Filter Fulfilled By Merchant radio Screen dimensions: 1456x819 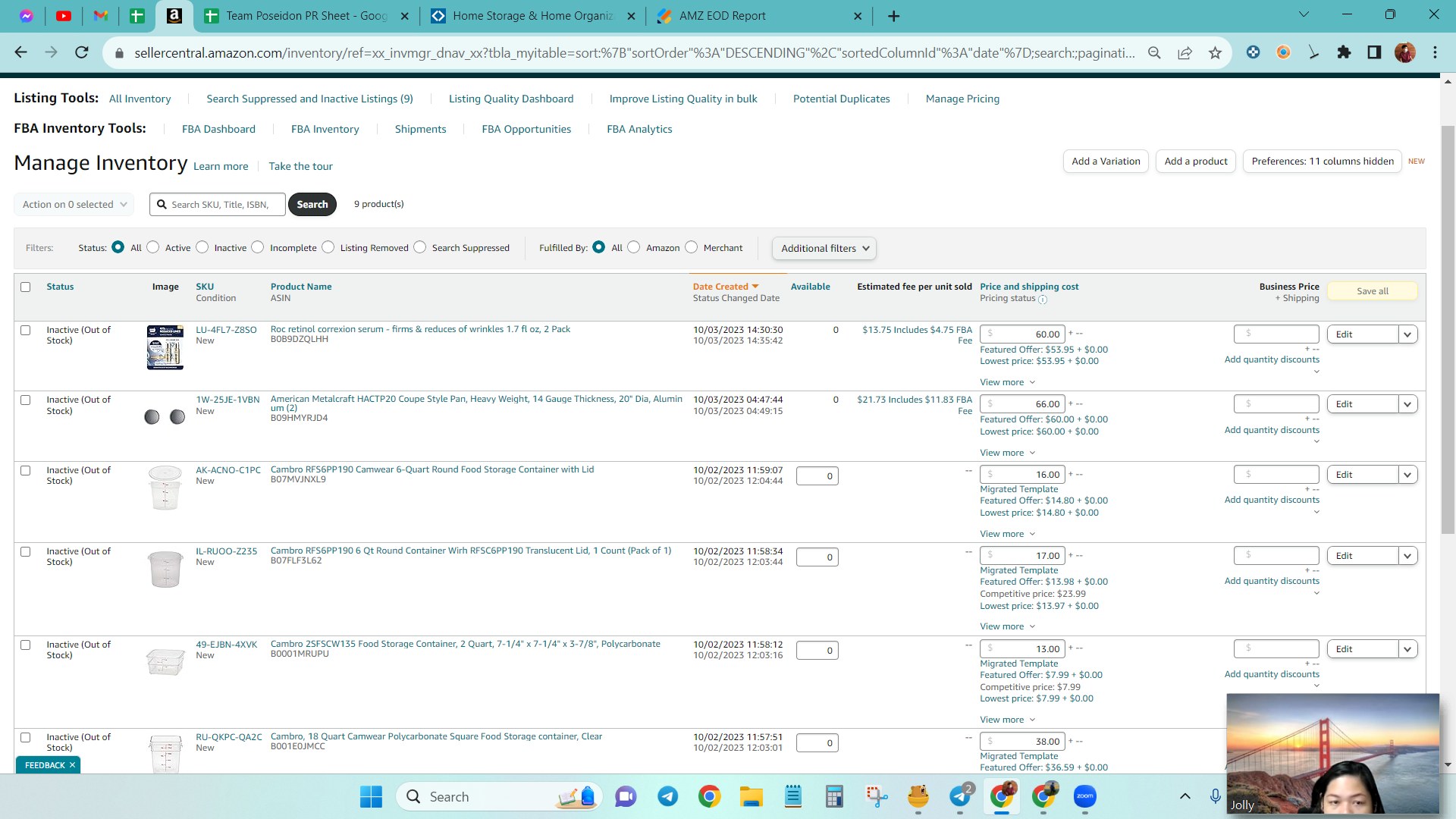pos(692,247)
